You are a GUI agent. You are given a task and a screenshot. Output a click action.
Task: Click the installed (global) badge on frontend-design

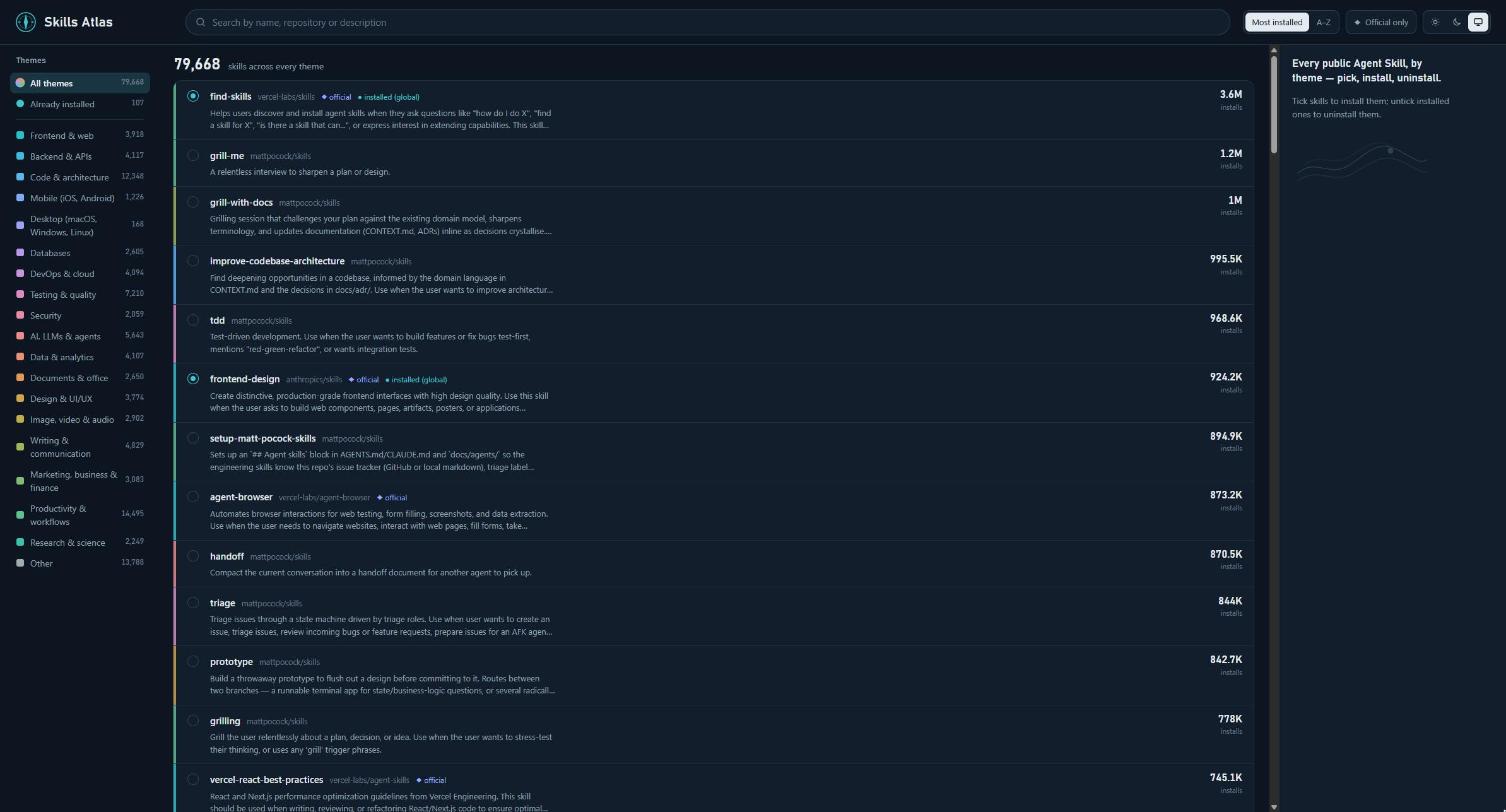click(416, 380)
